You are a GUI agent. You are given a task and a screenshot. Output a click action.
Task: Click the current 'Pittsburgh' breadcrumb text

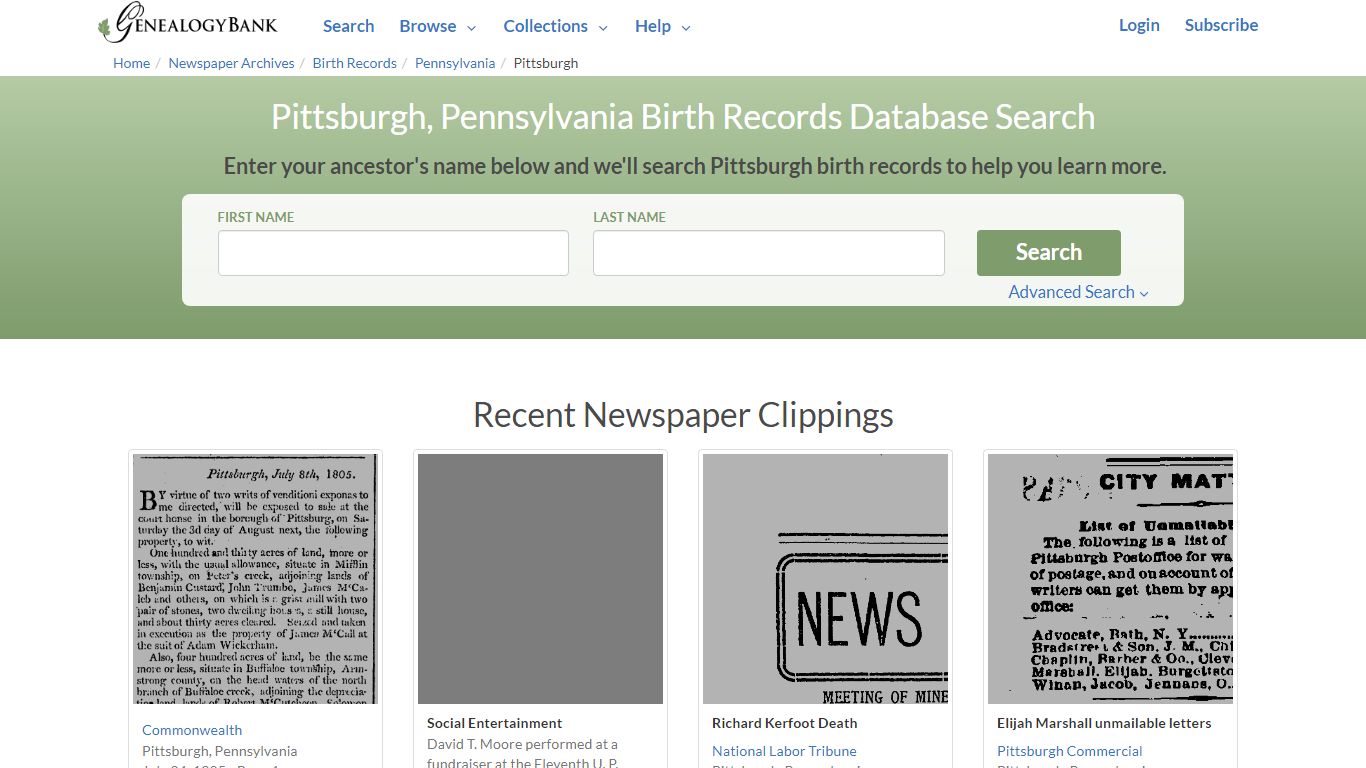[546, 63]
